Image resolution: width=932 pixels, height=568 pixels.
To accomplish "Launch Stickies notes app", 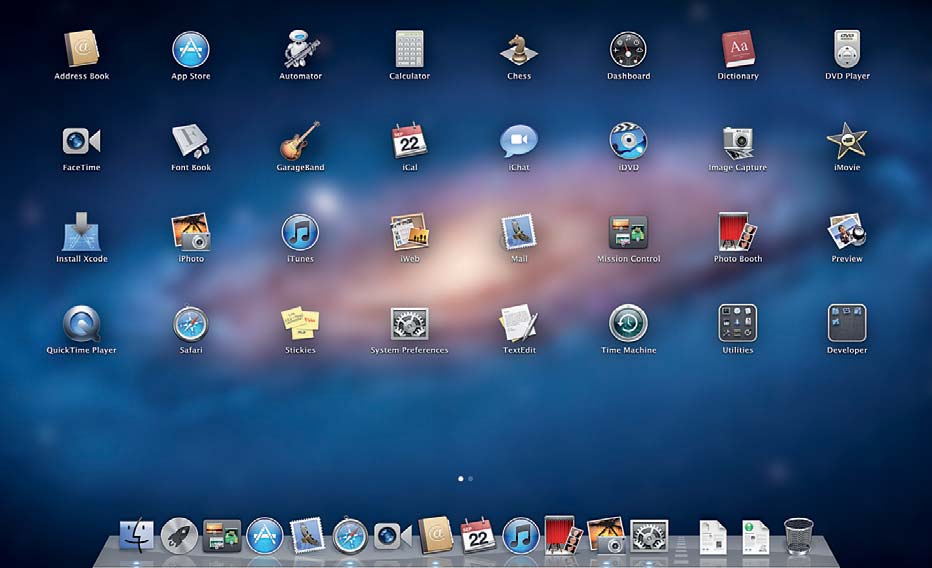I will click(300, 324).
